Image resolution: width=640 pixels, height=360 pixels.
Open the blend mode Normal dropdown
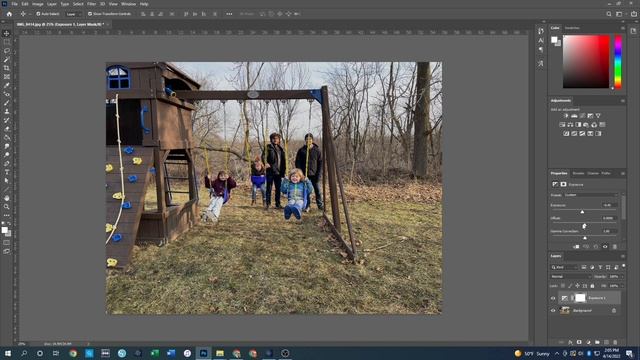pyautogui.click(x=571, y=277)
